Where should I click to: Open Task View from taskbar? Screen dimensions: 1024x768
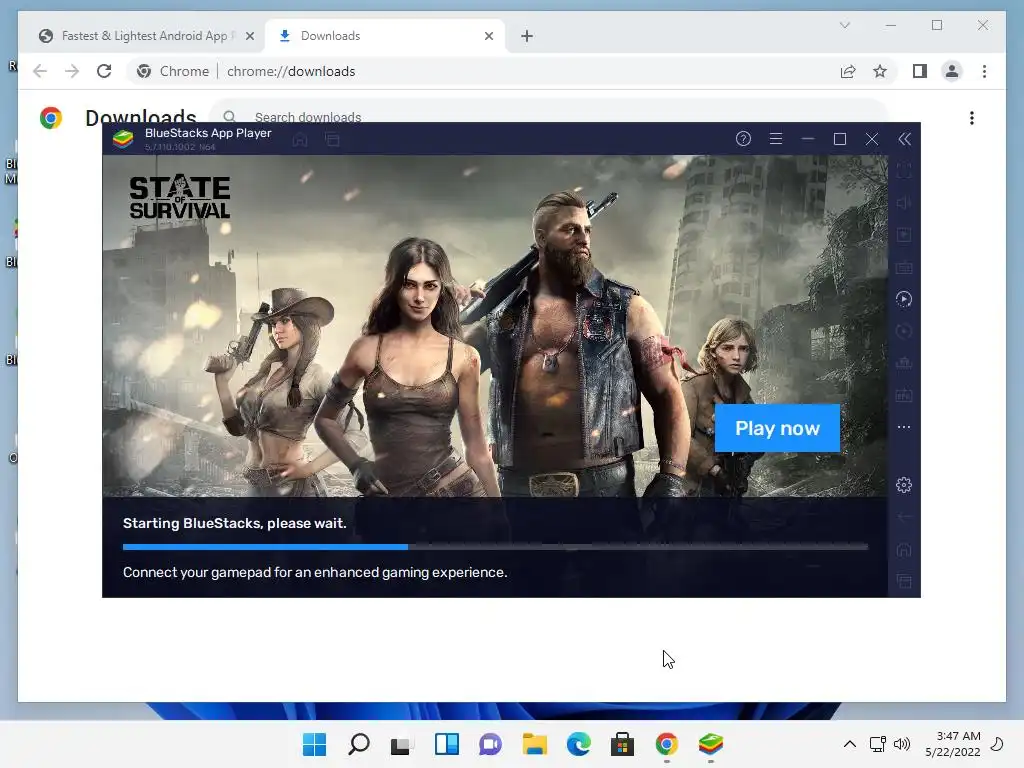402,744
